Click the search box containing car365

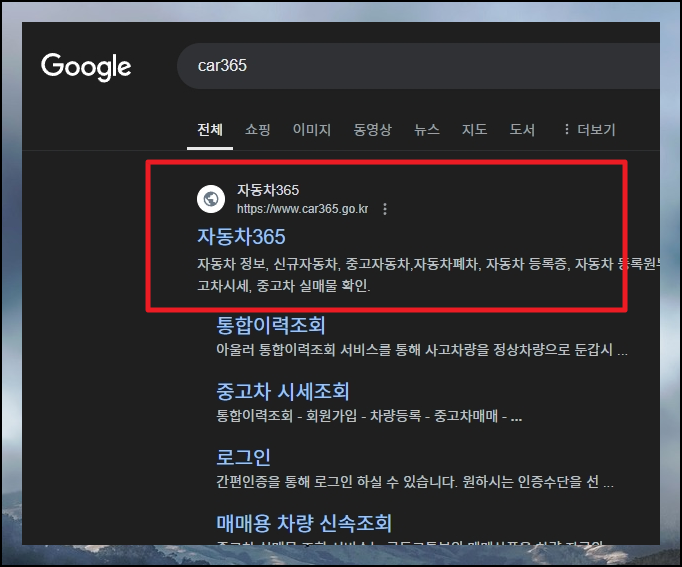[418, 66]
